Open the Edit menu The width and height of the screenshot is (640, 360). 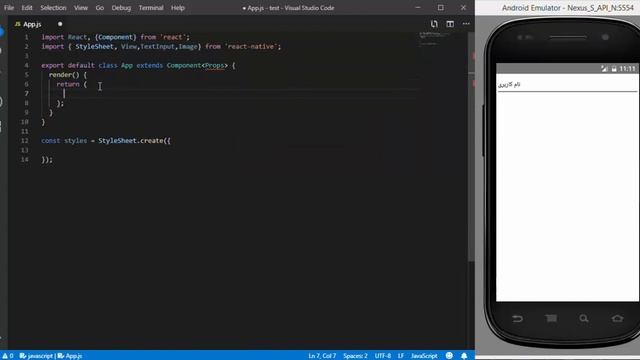pyautogui.click(x=27, y=8)
